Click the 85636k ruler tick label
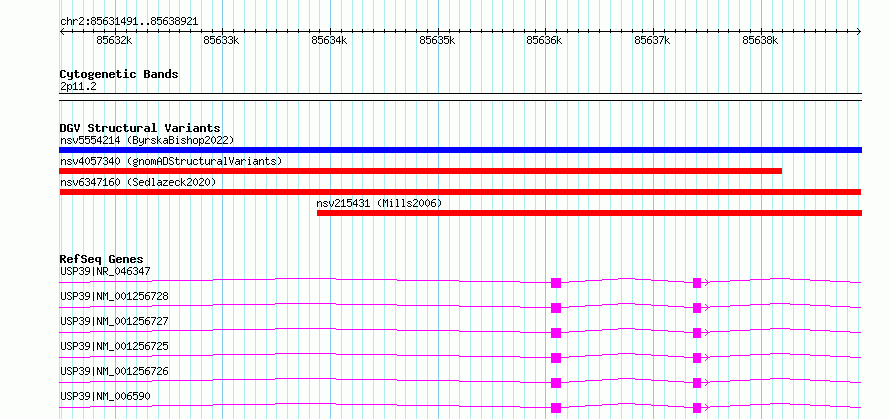The height and width of the screenshot is (419, 890). pyautogui.click(x=545, y=40)
